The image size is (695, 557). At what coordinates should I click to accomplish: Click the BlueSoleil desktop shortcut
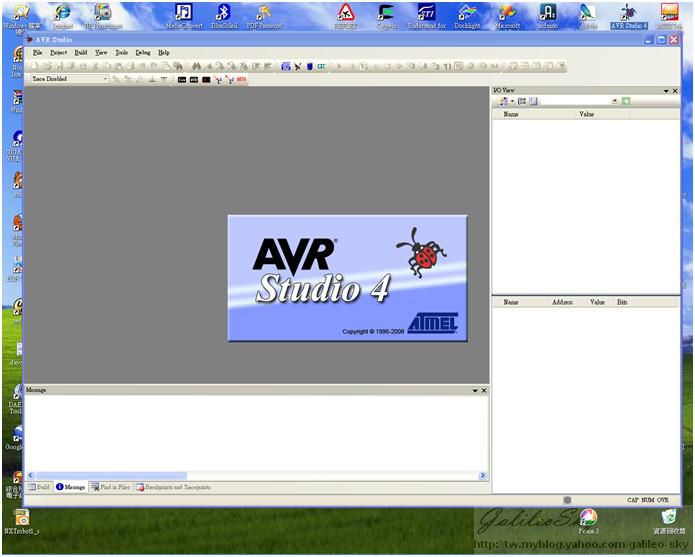coord(224,17)
